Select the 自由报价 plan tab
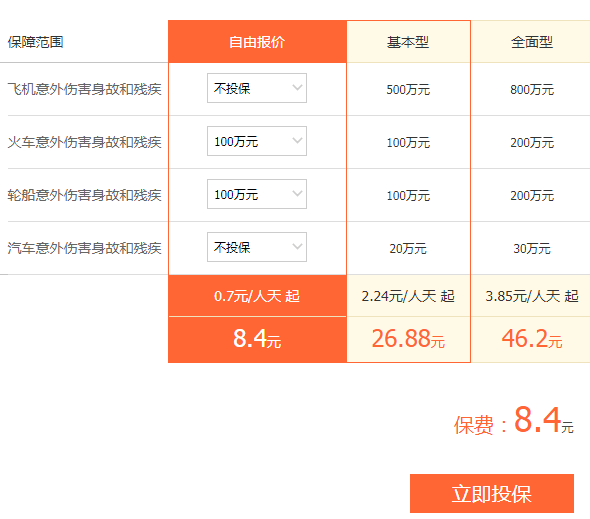The width and height of the screenshot is (590, 519). click(257, 42)
